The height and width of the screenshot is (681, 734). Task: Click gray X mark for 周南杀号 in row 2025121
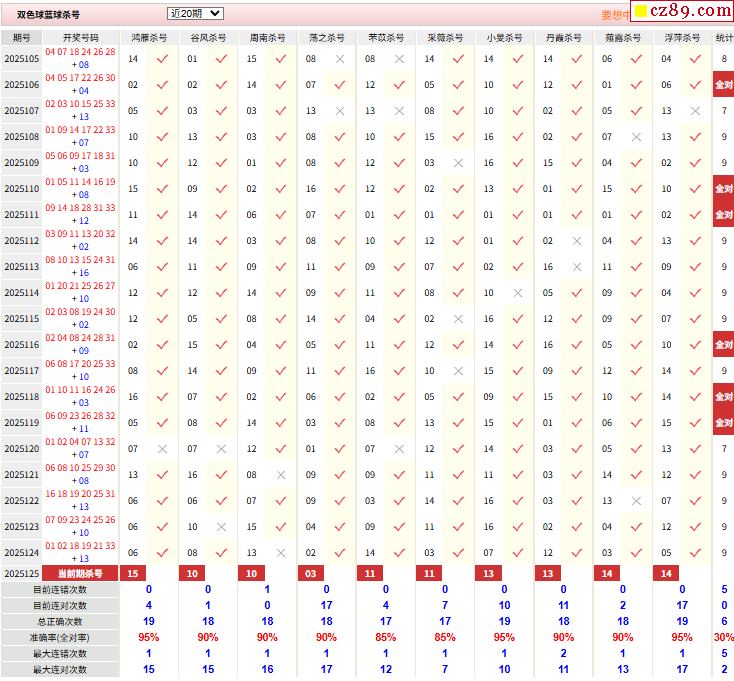(x=281, y=475)
